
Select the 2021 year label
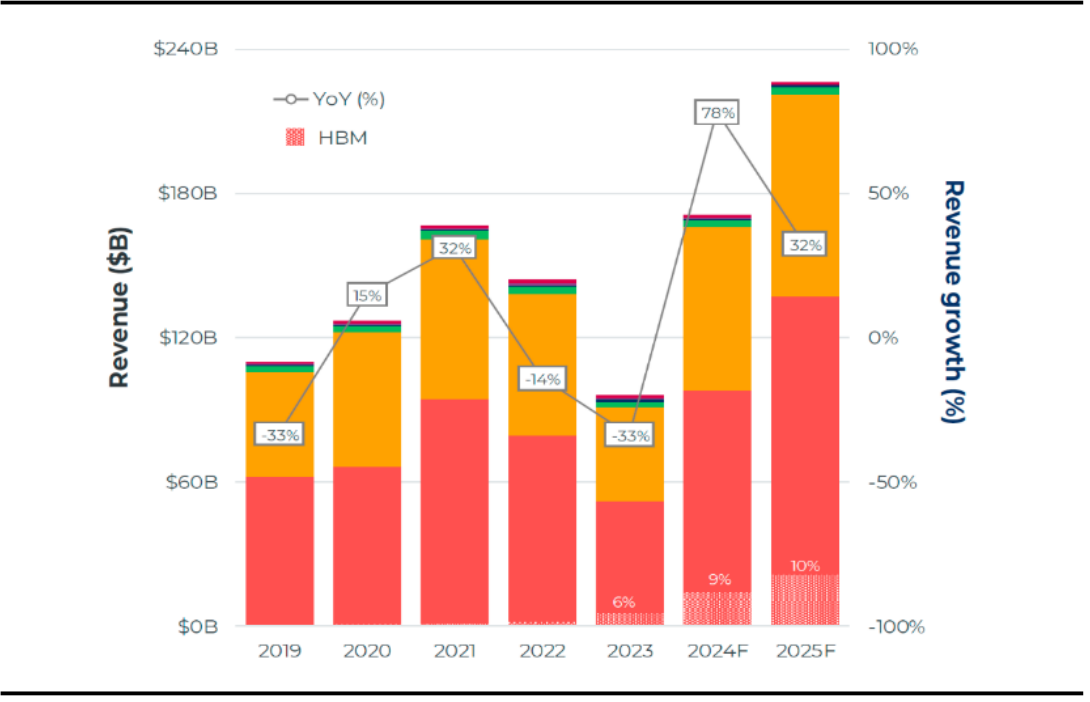[x=455, y=651]
